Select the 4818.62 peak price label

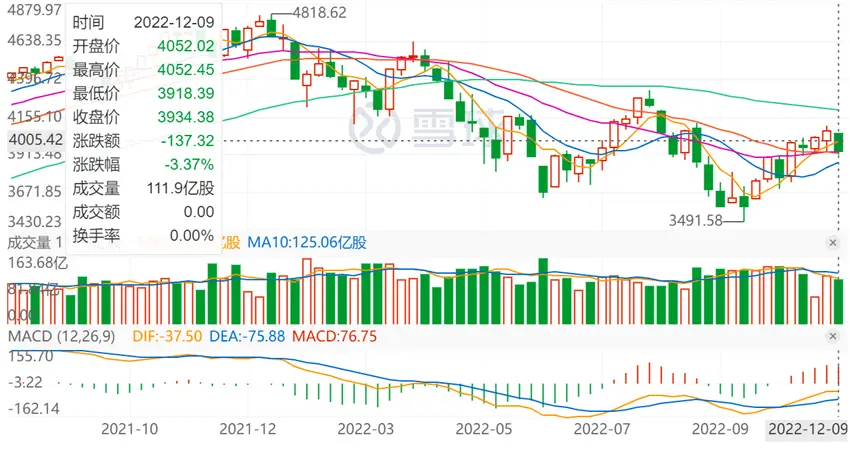(x=319, y=12)
